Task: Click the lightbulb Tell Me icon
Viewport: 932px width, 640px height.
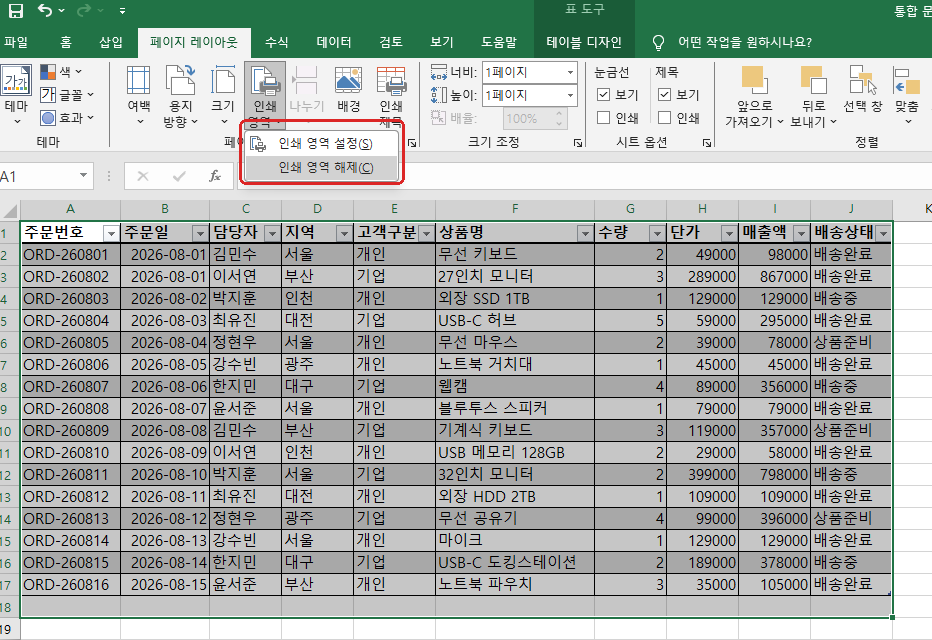Action: [x=658, y=42]
